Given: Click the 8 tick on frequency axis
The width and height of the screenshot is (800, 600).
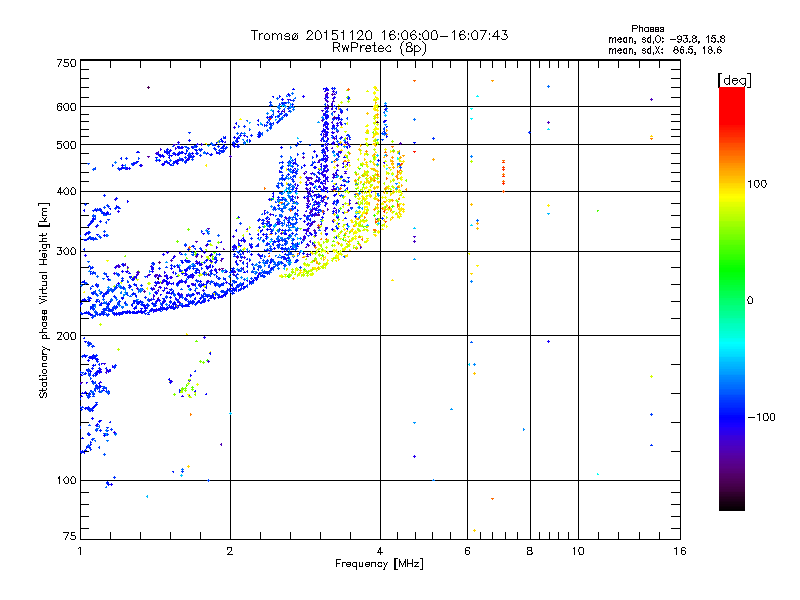Looking at the screenshot, I should click(529, 551).
